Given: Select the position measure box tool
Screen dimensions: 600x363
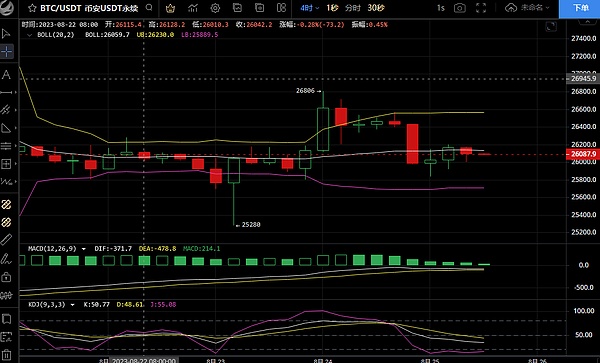Looking at the screenshot, I should (6, 164).
